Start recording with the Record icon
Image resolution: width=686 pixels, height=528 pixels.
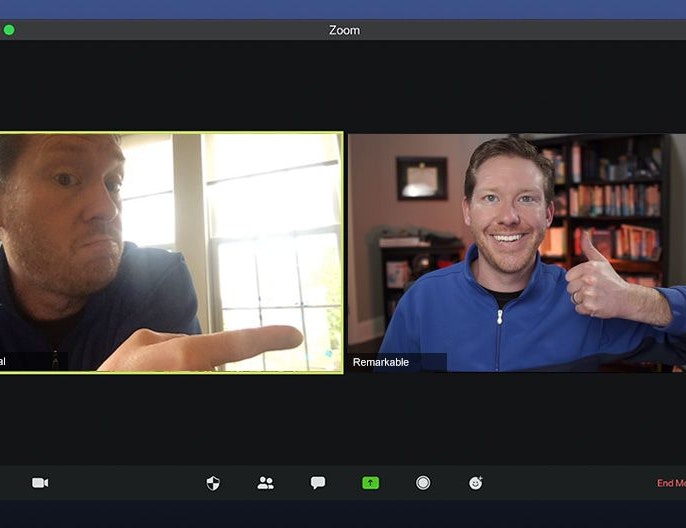tap(423, 483)
